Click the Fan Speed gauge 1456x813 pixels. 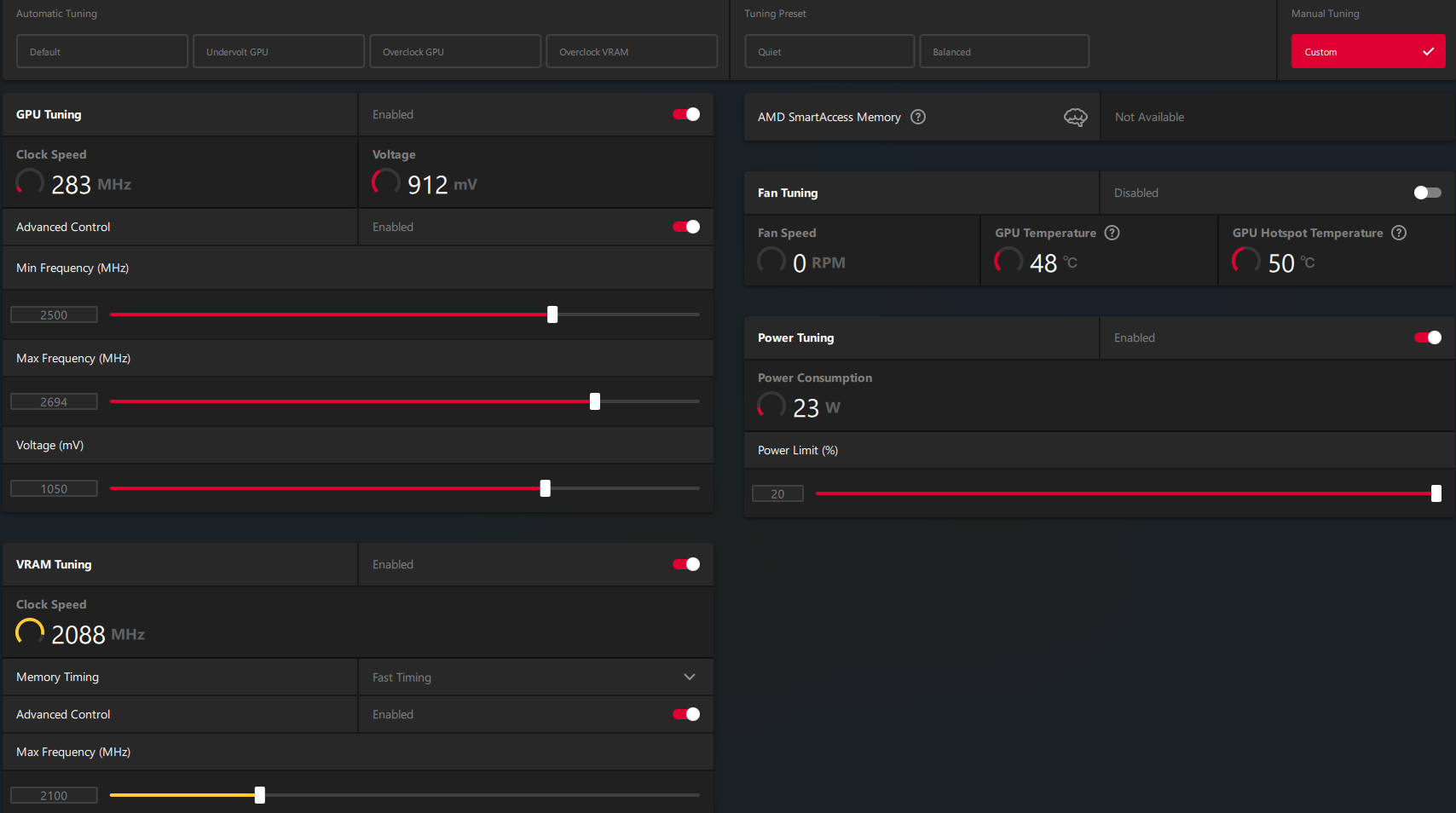coord(771,261)
